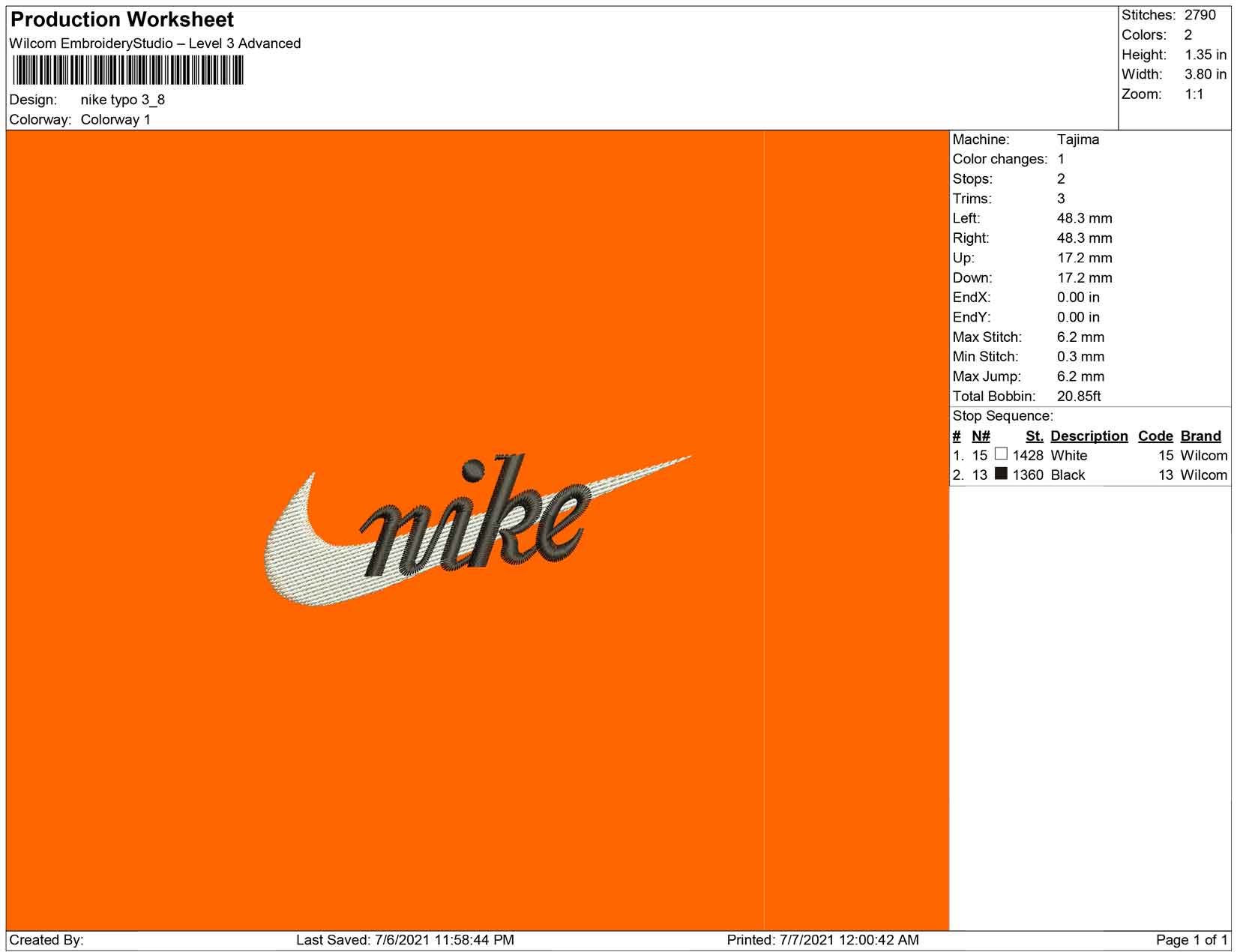
Task: Click the 'Page 1 of 1' indicator
Action: pos(1192,940)
